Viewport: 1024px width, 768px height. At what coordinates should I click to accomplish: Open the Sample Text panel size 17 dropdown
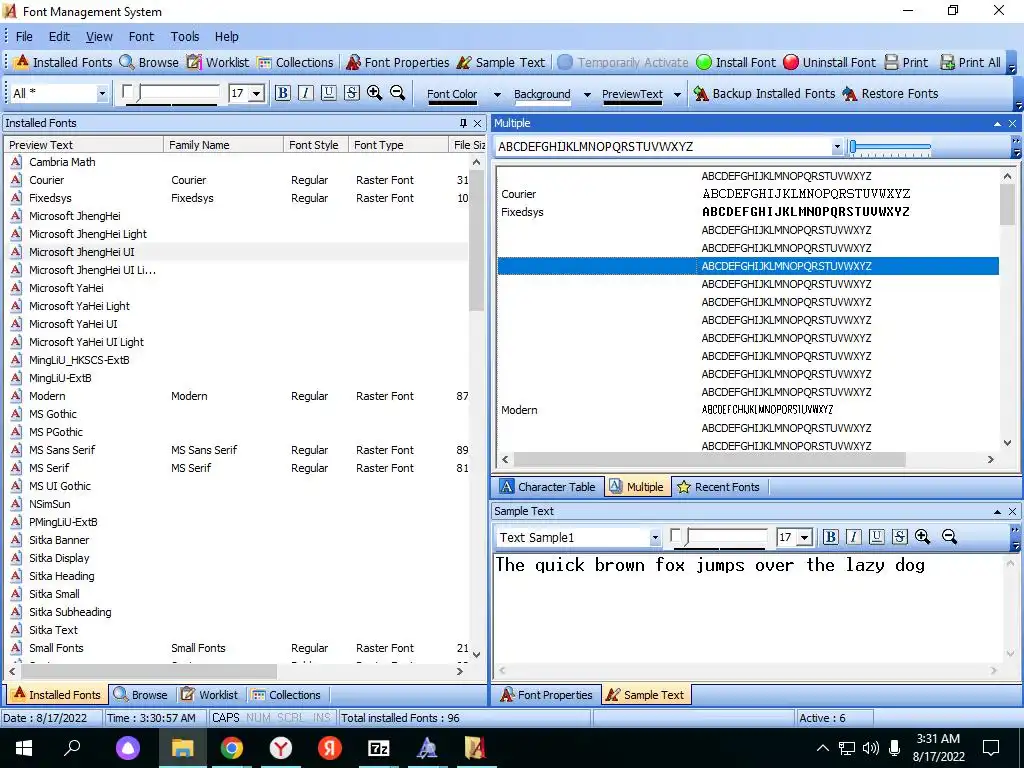pyautogui.click(x=805, y=537)
